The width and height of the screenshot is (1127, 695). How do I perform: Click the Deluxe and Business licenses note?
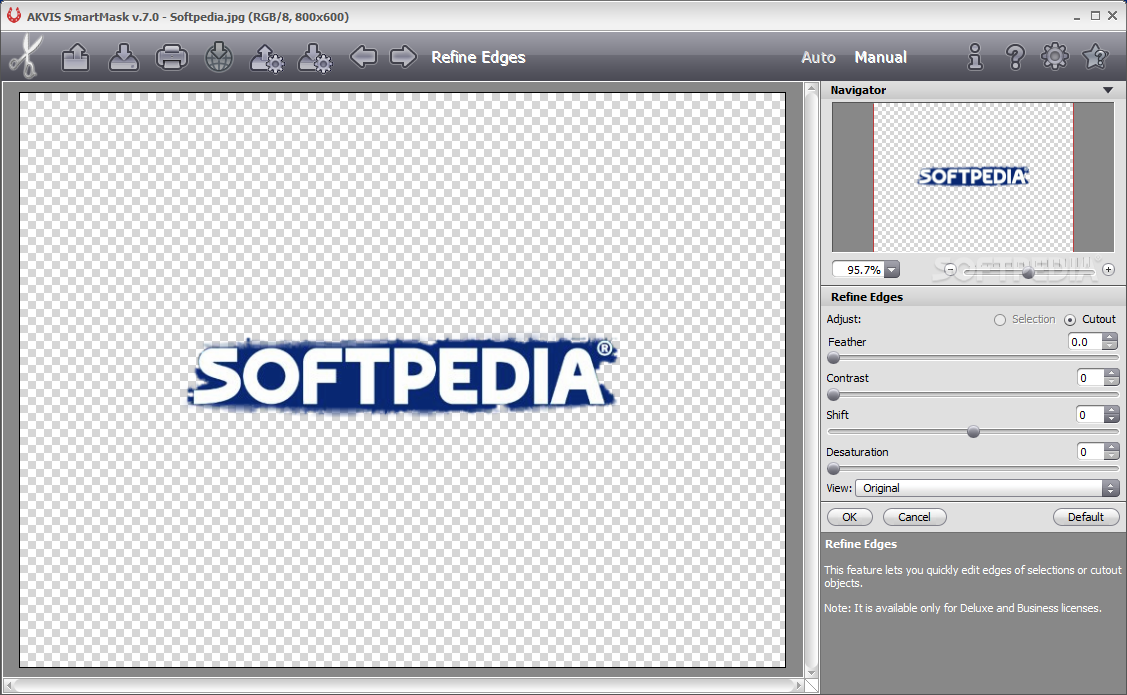962,608
